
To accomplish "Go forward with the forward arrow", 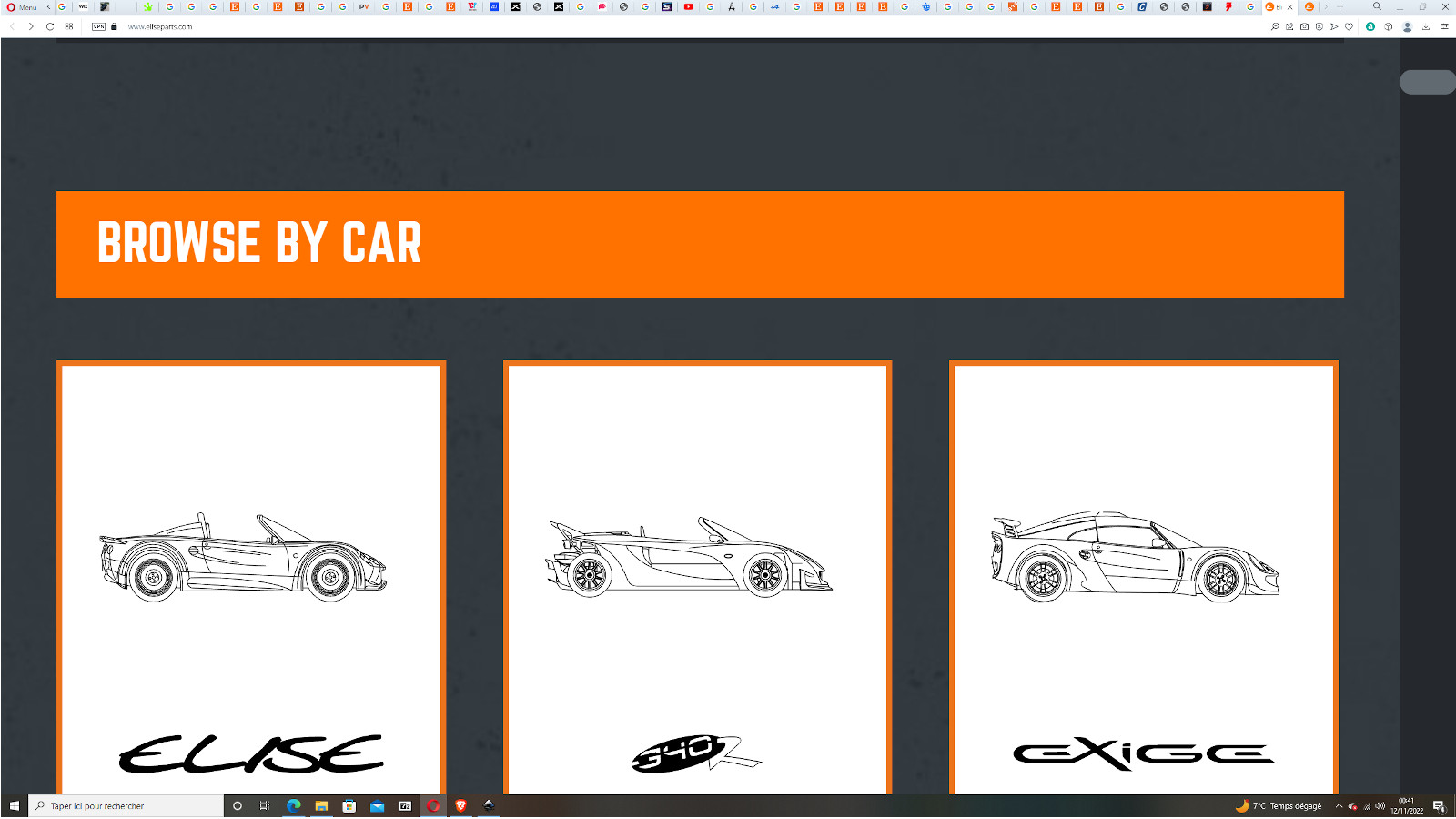I will [31, 26].
